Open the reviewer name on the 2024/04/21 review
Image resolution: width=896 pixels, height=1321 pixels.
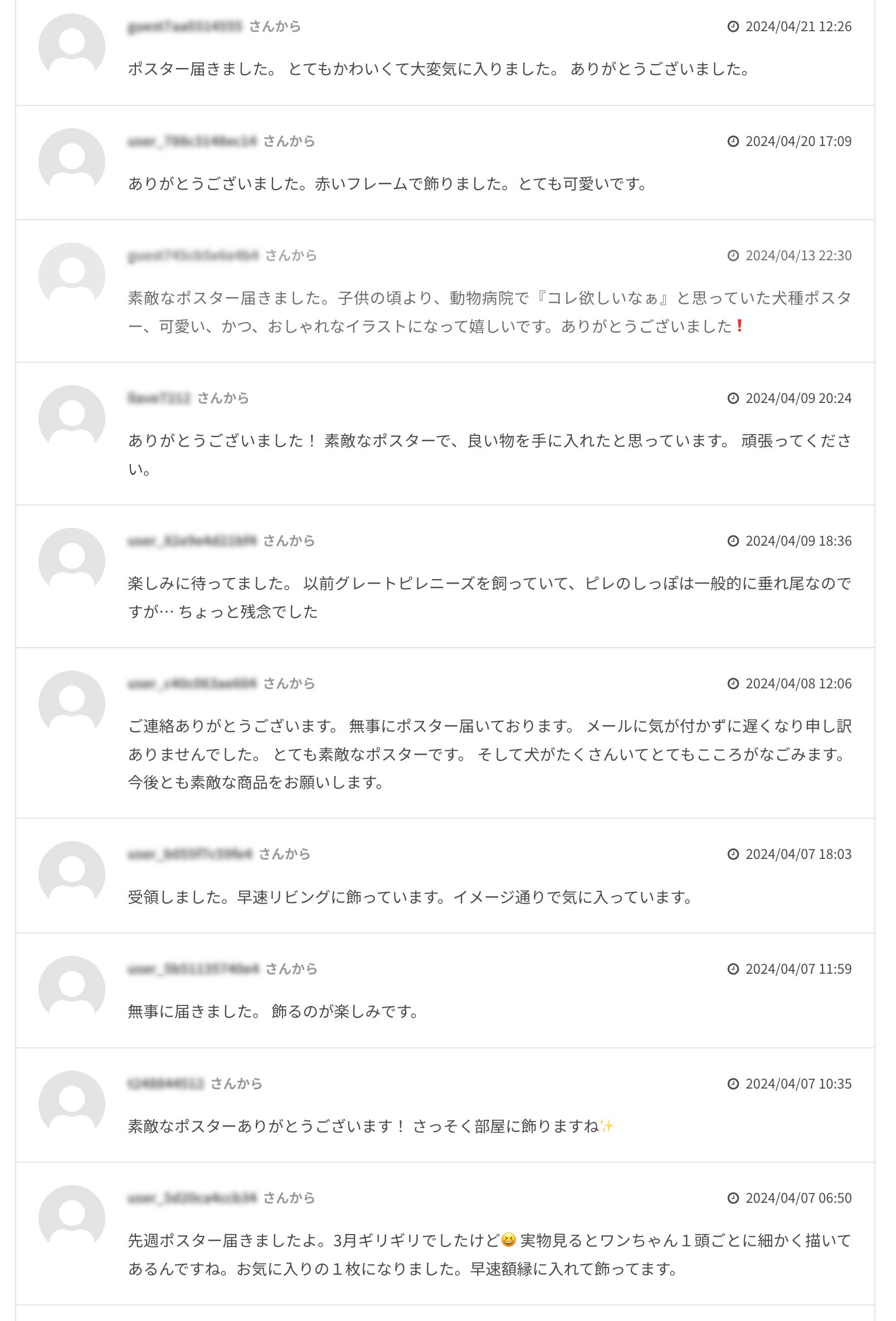(184, 26)
